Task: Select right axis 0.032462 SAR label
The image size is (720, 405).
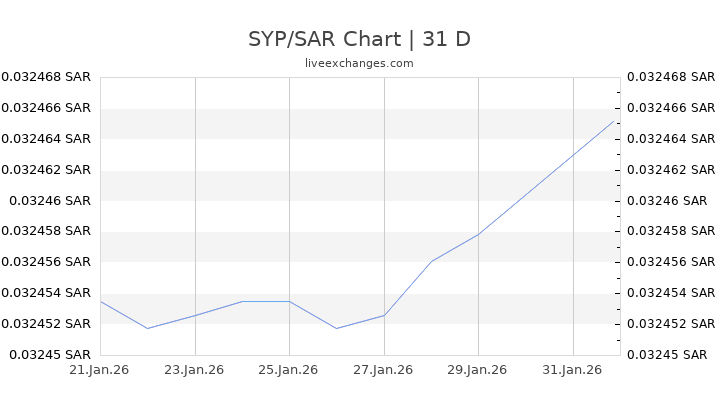Action: [x=669, y=169]
